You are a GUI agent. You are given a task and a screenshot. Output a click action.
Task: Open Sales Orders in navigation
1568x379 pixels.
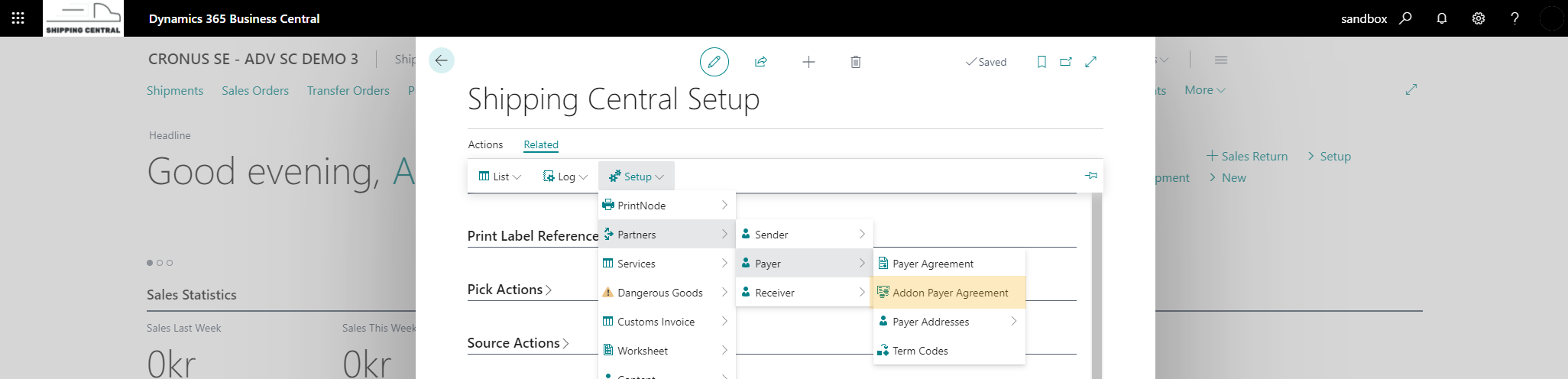pos(255,90)
